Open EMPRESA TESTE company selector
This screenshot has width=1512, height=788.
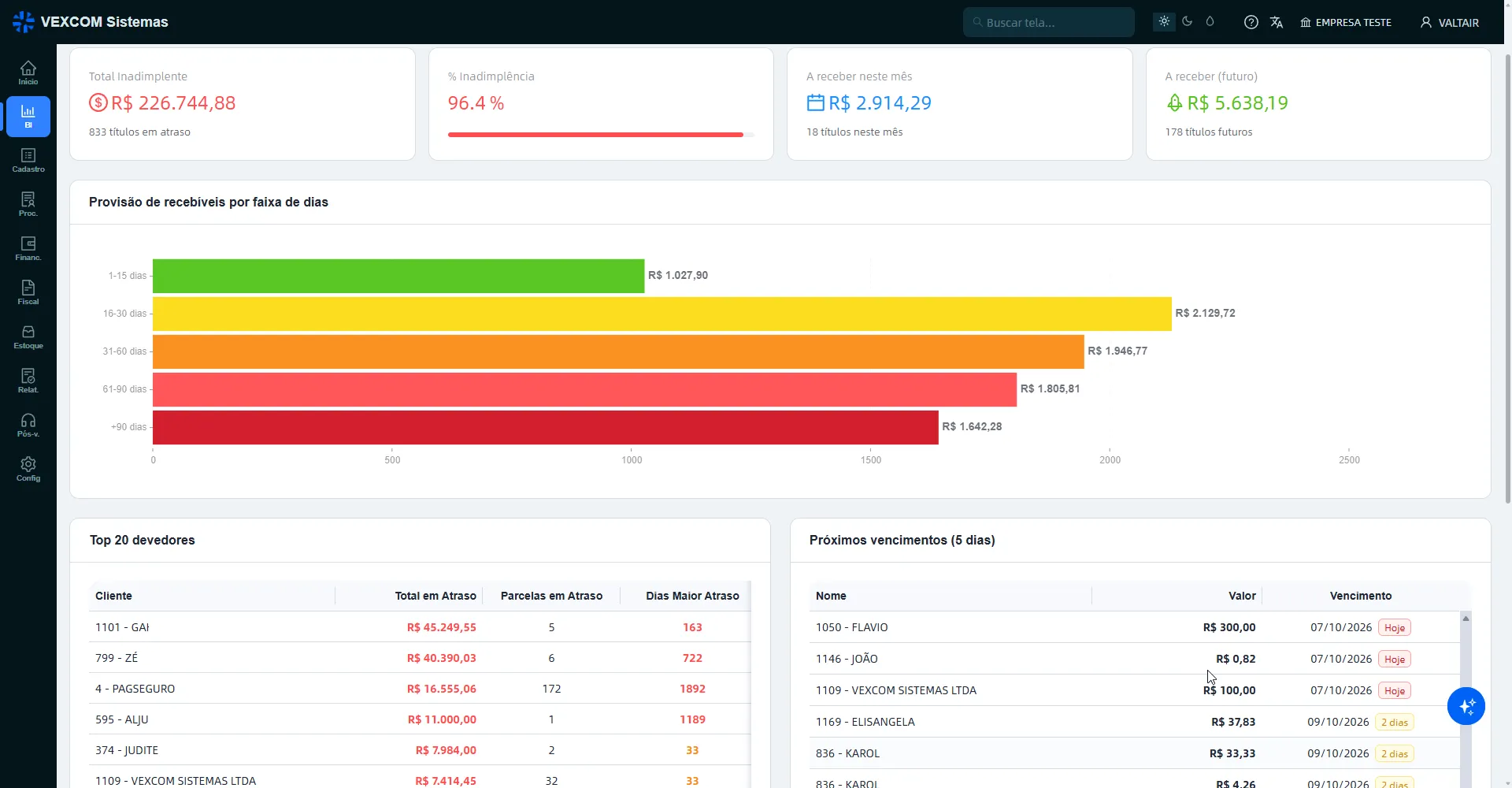(1346, 22)
